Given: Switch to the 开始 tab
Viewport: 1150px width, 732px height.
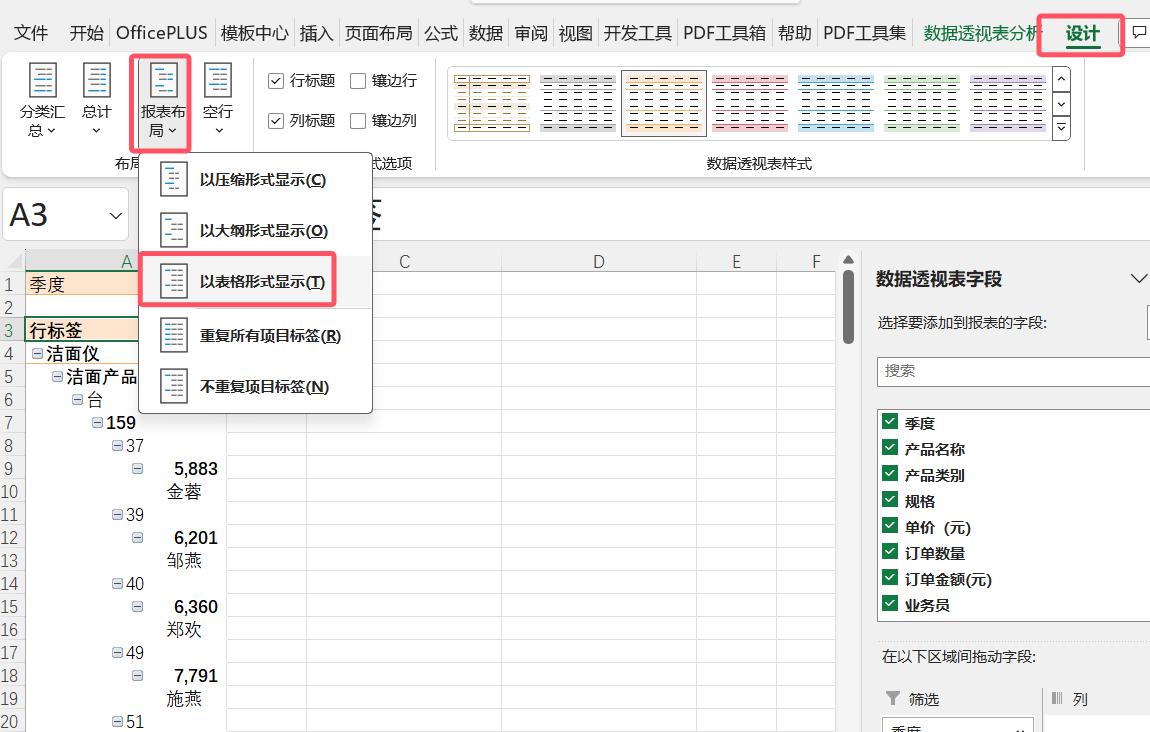Looking at the screenshot, I should pos(87,33).
